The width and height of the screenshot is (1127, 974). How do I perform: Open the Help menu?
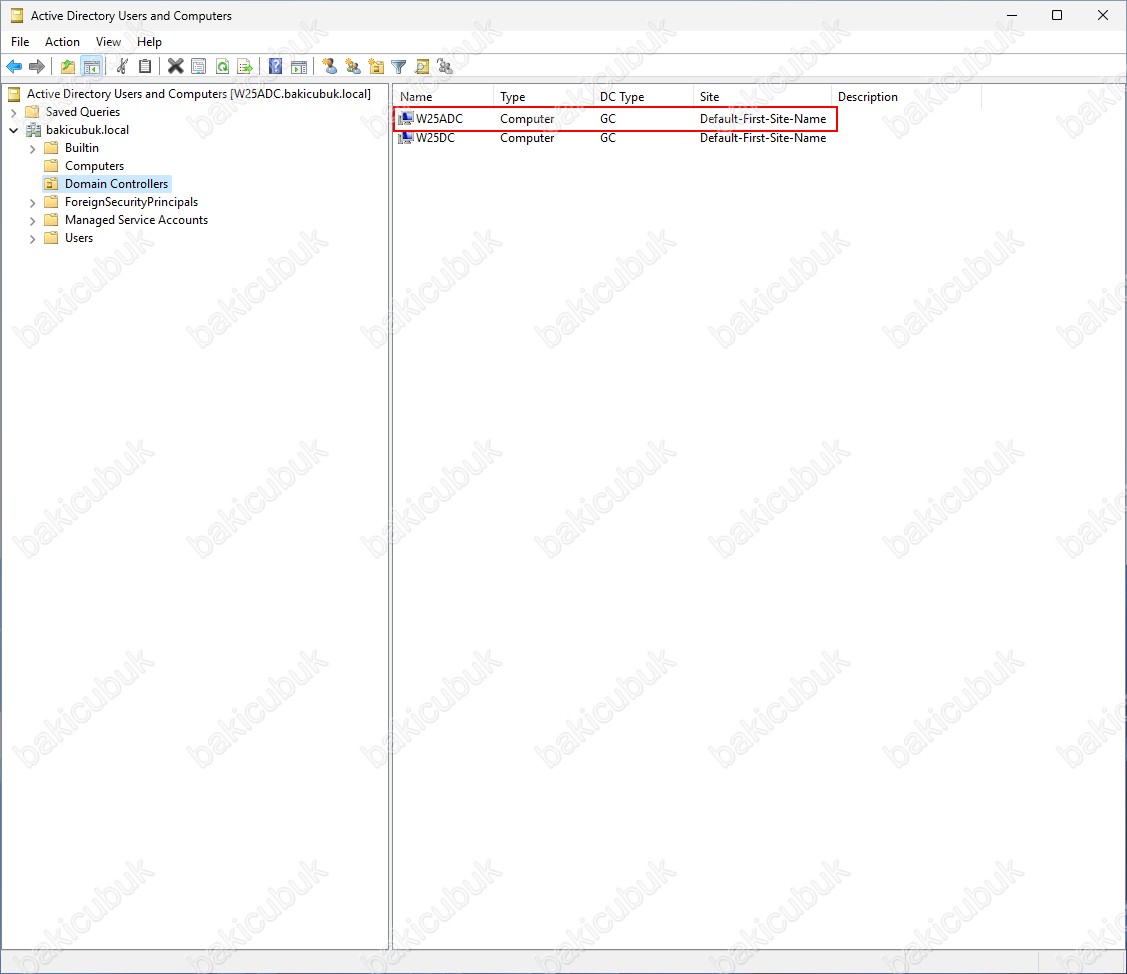[150, 42]
